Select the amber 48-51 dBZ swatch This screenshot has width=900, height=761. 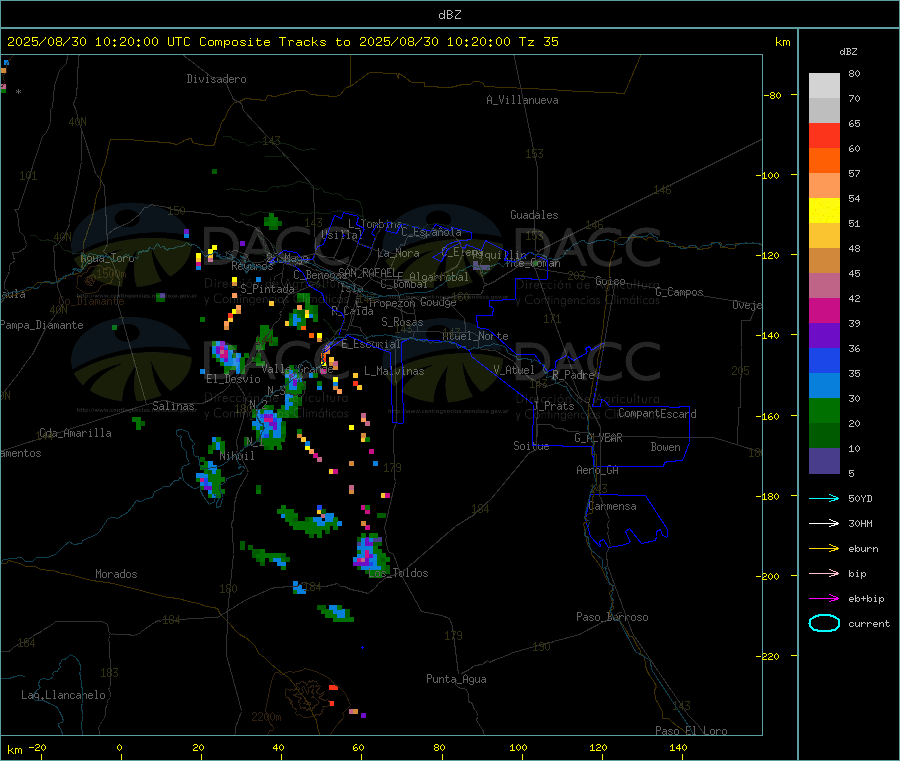824,236
